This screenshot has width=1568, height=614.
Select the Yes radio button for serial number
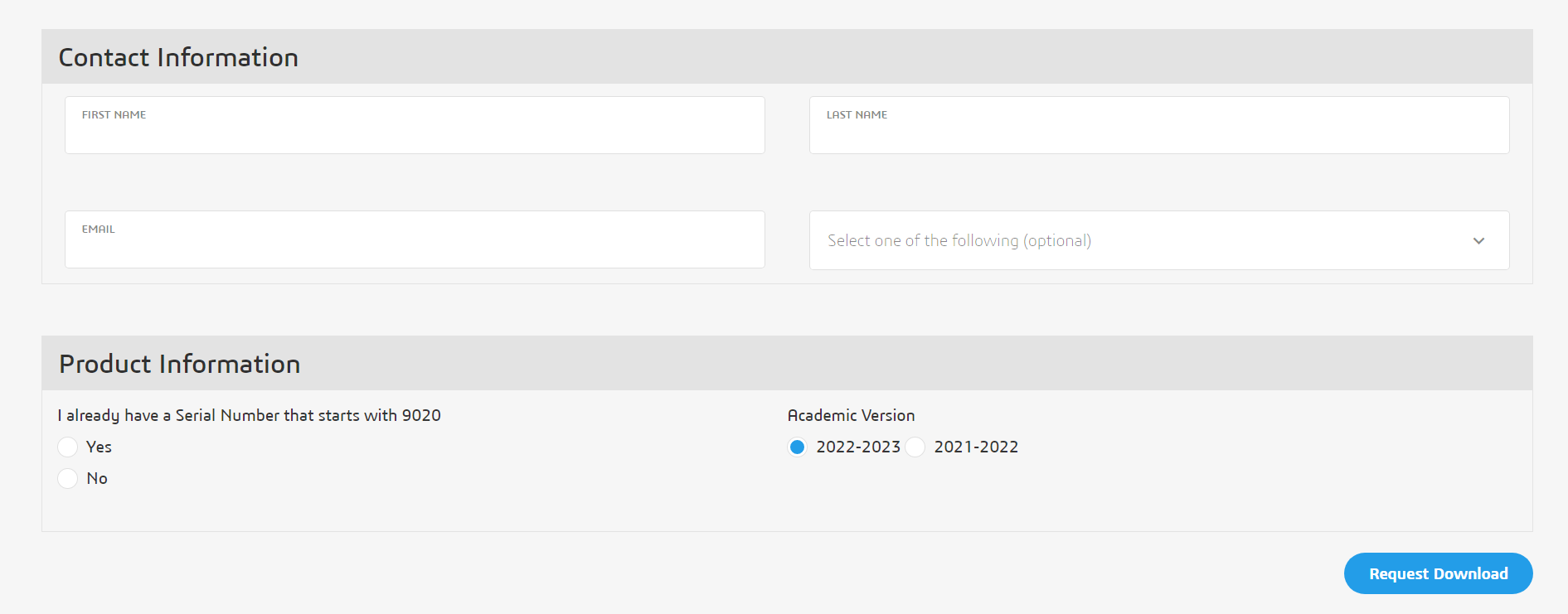68,447
